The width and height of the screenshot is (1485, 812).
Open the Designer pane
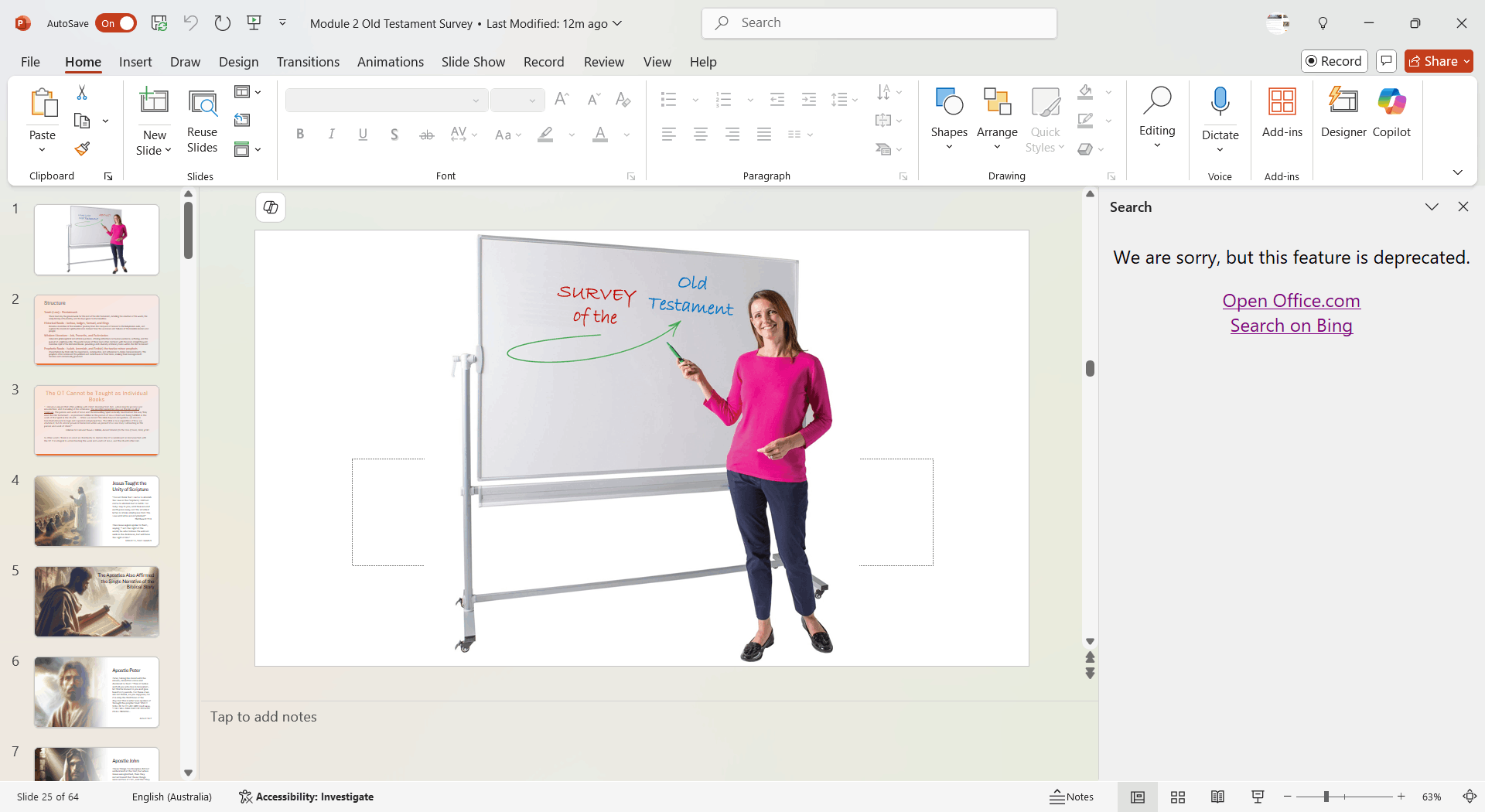coord(1343,112)
